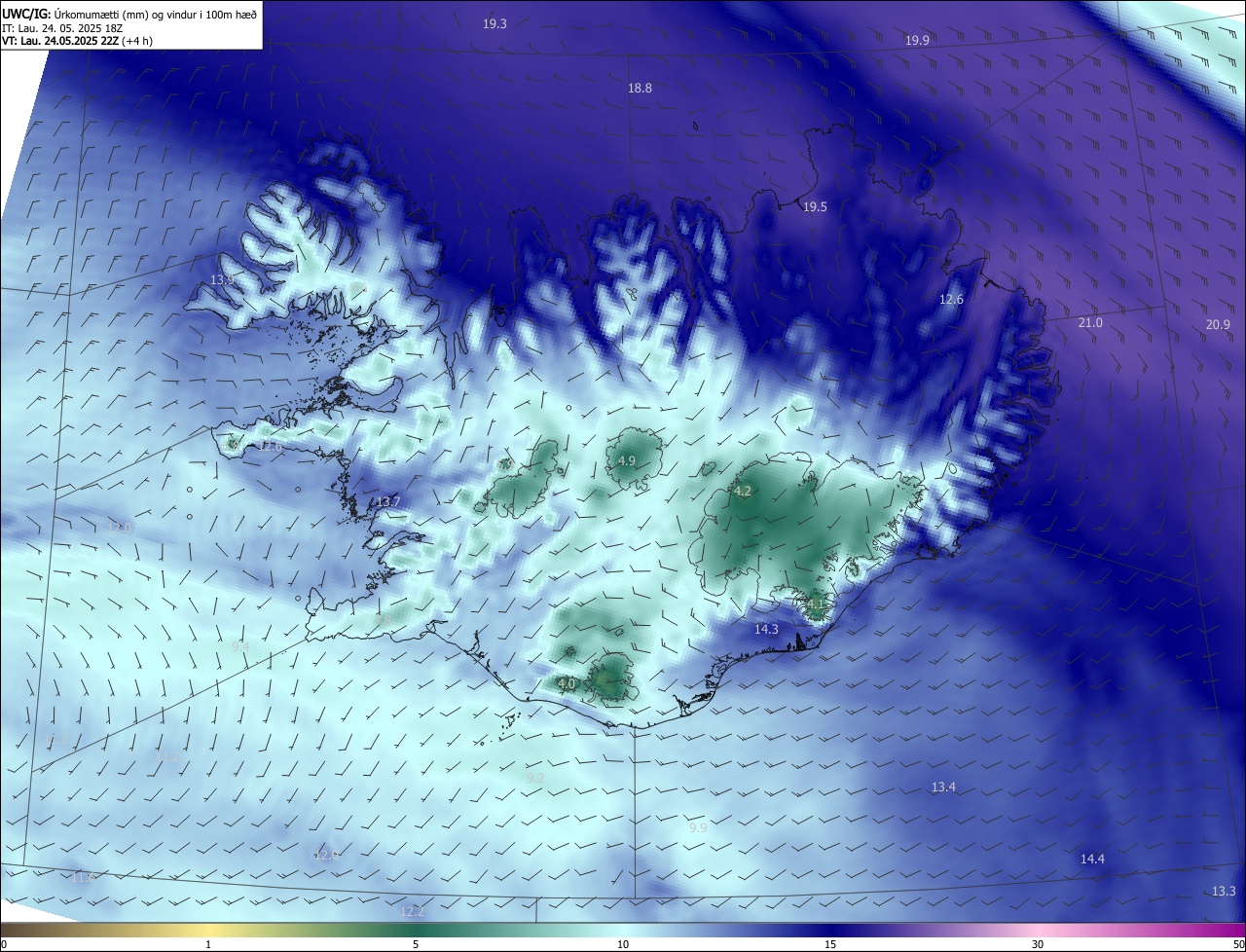Click the 4.0 value label
The width and height of the screenshot is (1246, 952).
(567, 683)
